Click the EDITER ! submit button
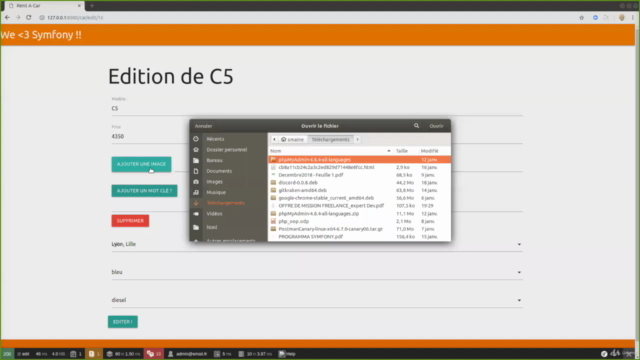Image resolution: width=640 pixels, height=360 pixels. click(122, 322)
